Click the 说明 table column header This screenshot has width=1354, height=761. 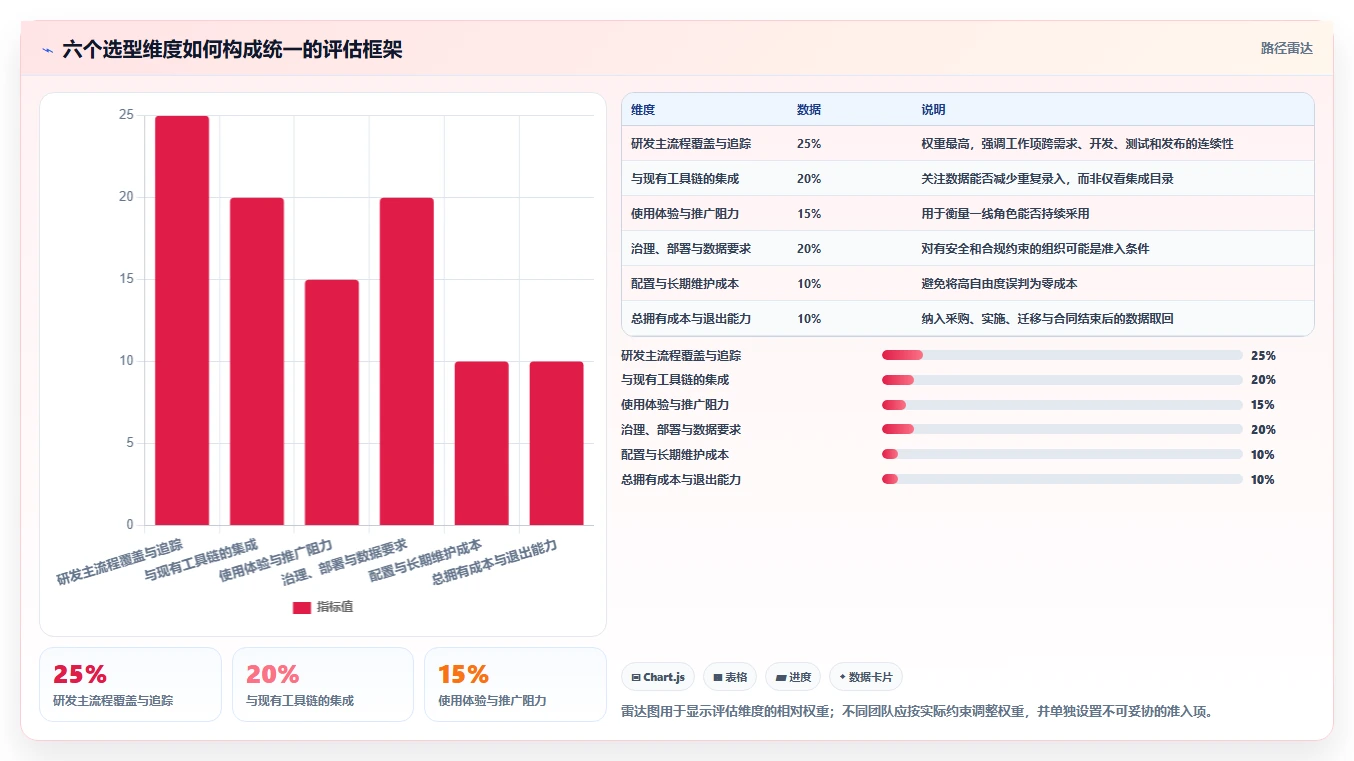(x=933, y=110)
